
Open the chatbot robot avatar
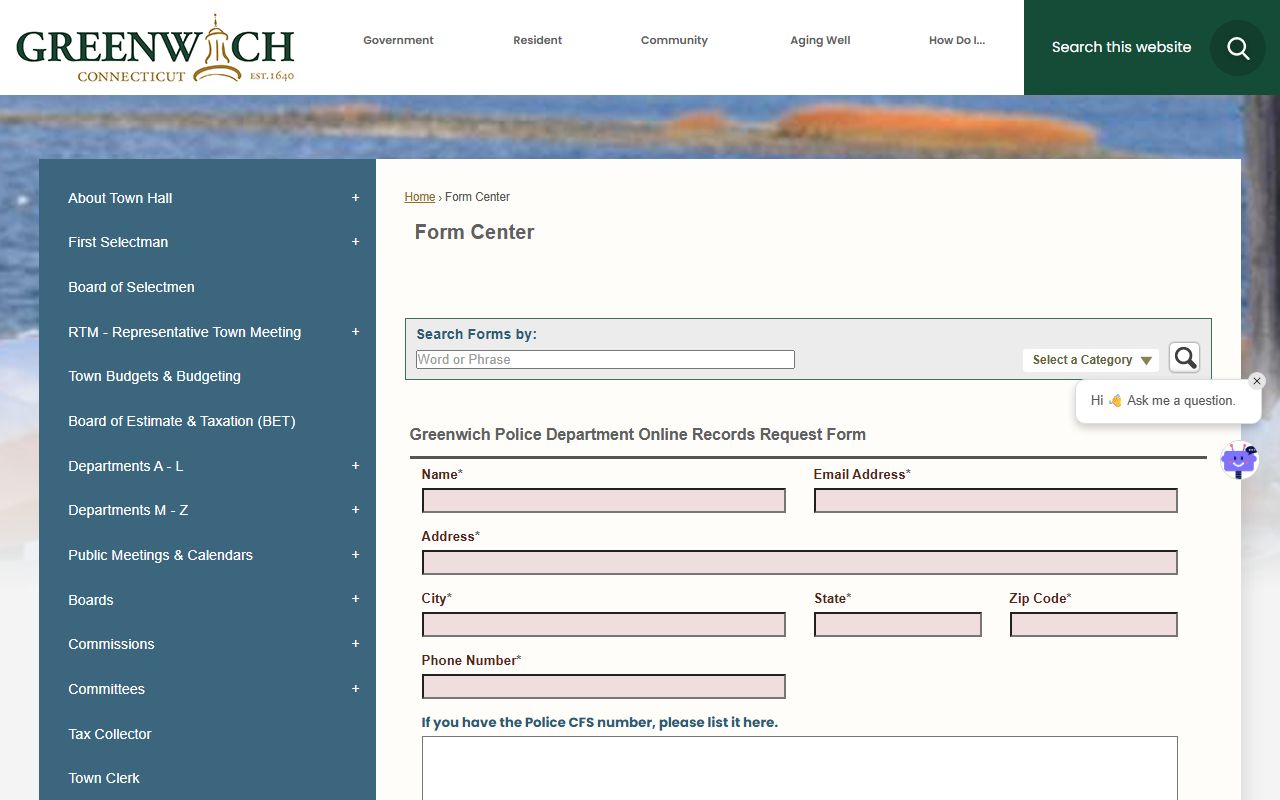[1239, 461]
